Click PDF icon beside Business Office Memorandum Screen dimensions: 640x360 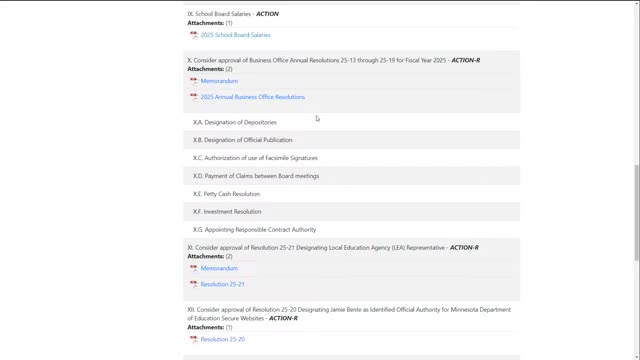(x=194, y=81)
